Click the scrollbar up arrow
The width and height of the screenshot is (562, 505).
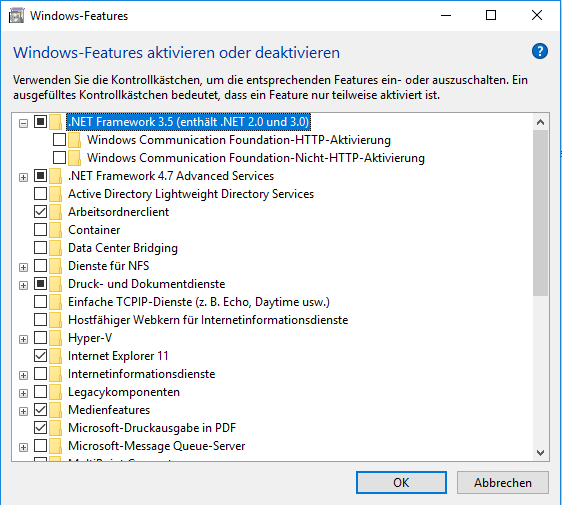(540, 122)
